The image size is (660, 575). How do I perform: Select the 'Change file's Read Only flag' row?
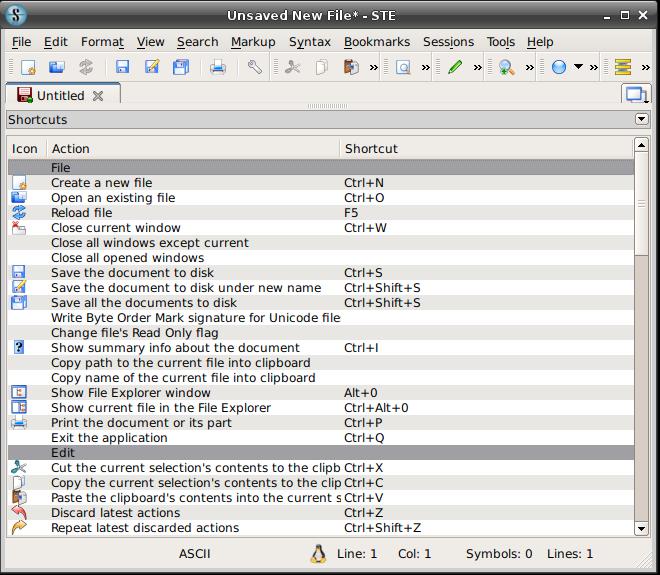click(321, 333)
